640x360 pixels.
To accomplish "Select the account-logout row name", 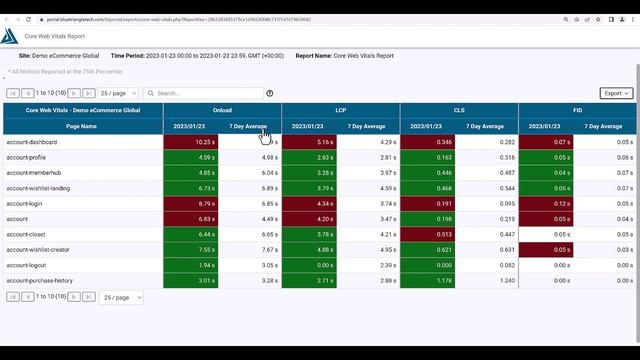I will (x=26, y=265).
